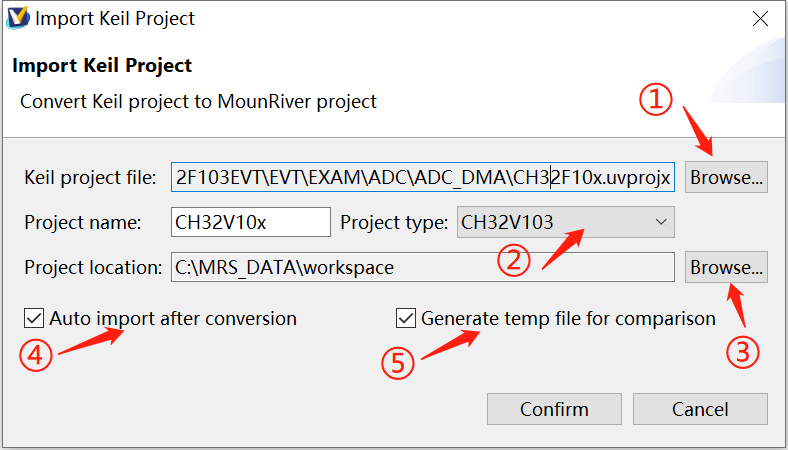788x450 pixels.
Task: Open the Project type dropdown
Action: (x=565, y=222)
